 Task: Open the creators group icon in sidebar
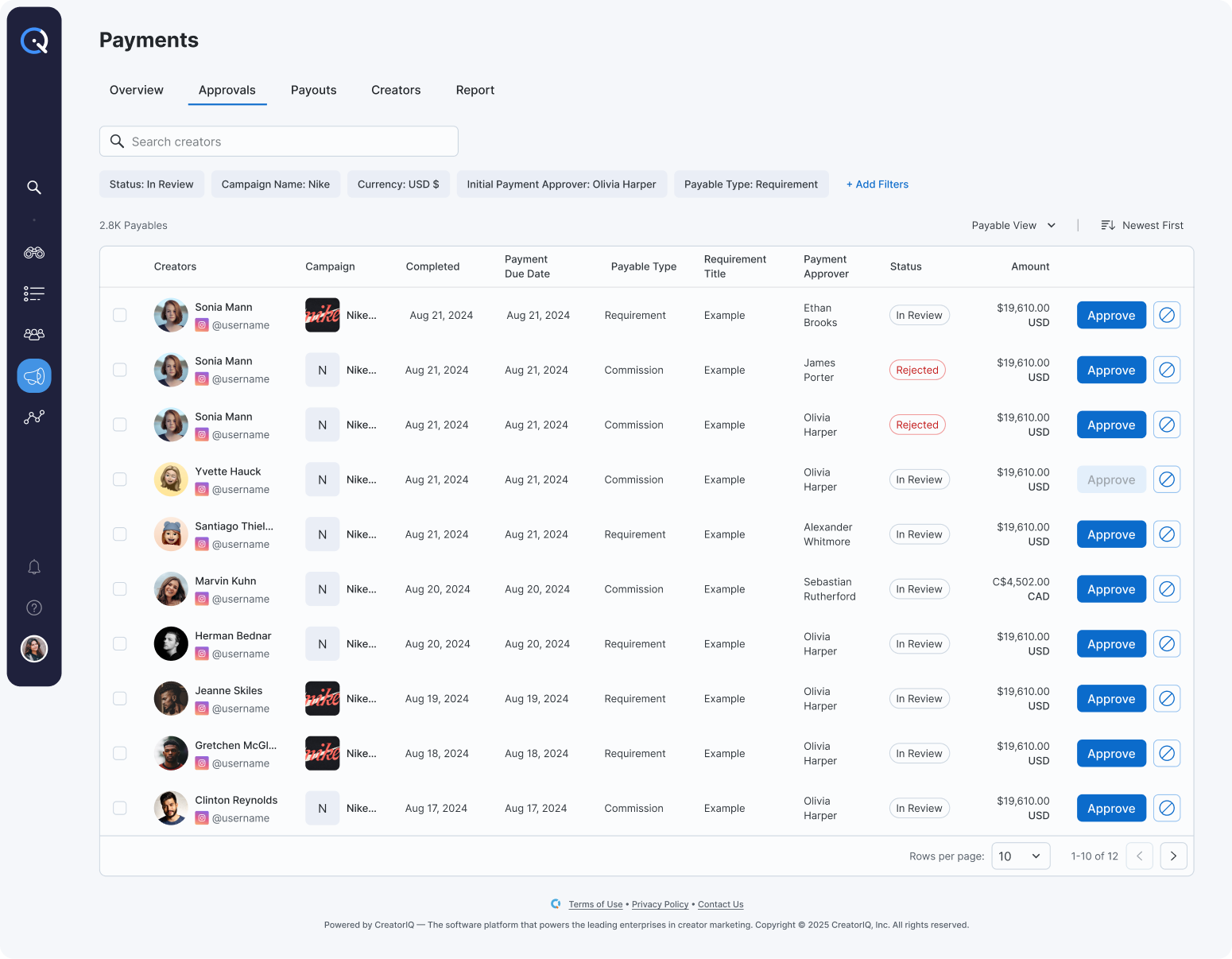click(33, 334)
